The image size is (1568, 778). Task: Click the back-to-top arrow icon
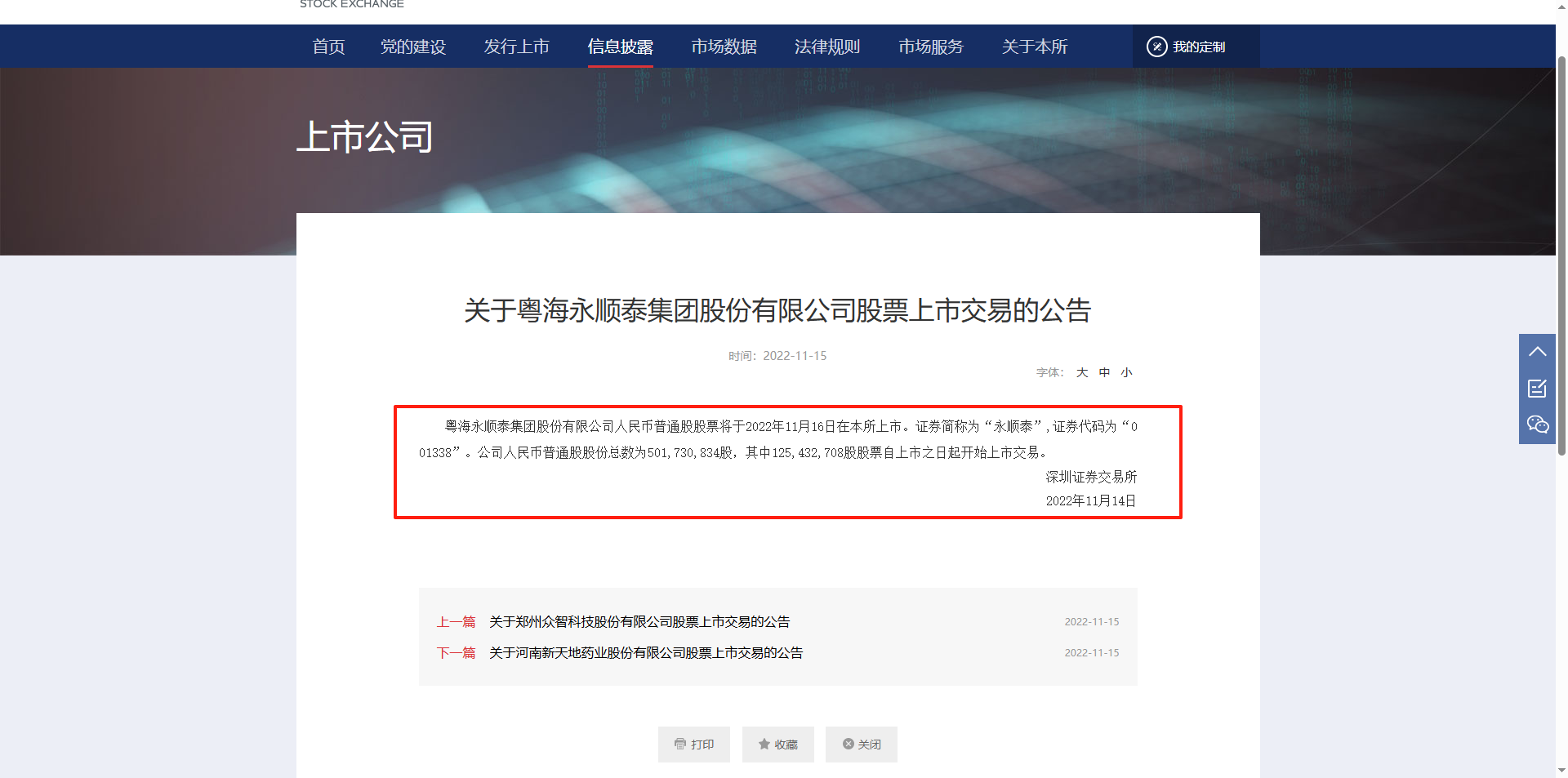pyautogui.click(x=1537, y=352)
